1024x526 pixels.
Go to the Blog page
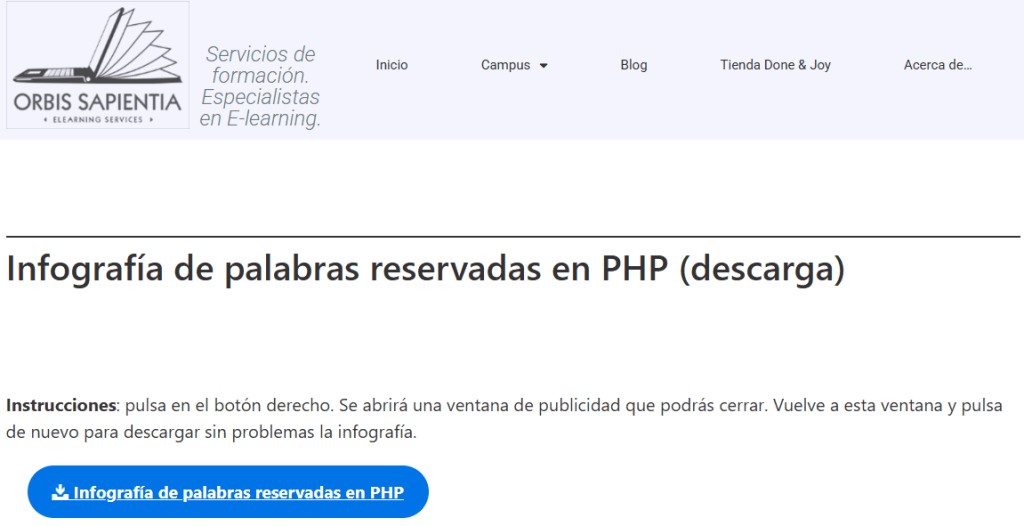633,65
